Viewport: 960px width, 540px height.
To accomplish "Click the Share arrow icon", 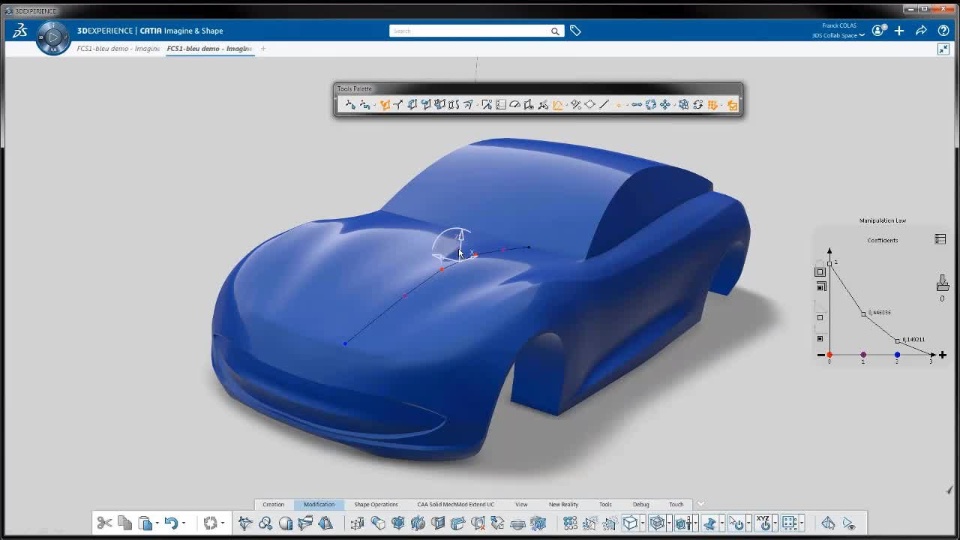I will click(921, 31).
